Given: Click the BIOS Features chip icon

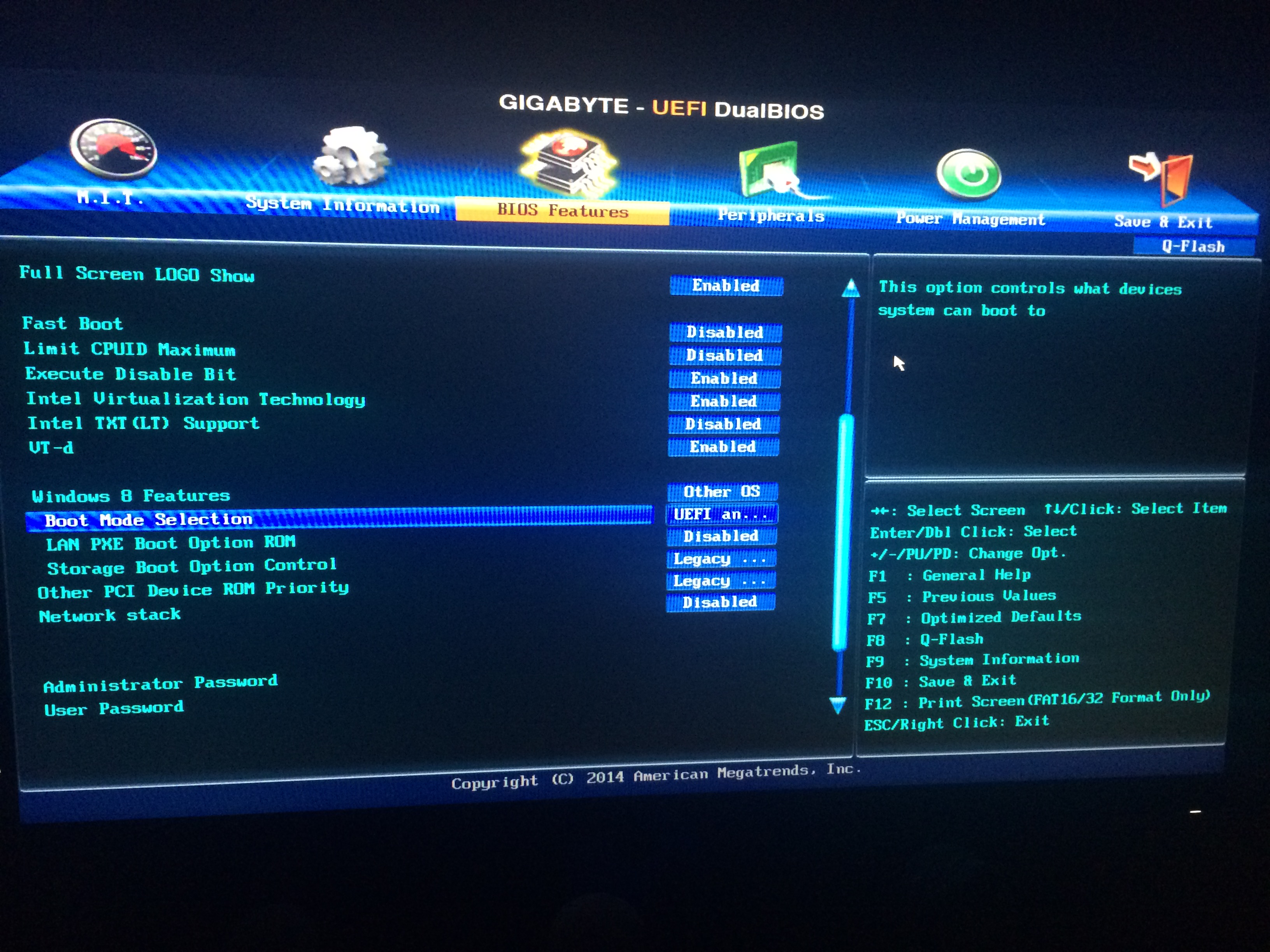Looking at the screenshot, I should pyautogui.click(x=568, y=164).
